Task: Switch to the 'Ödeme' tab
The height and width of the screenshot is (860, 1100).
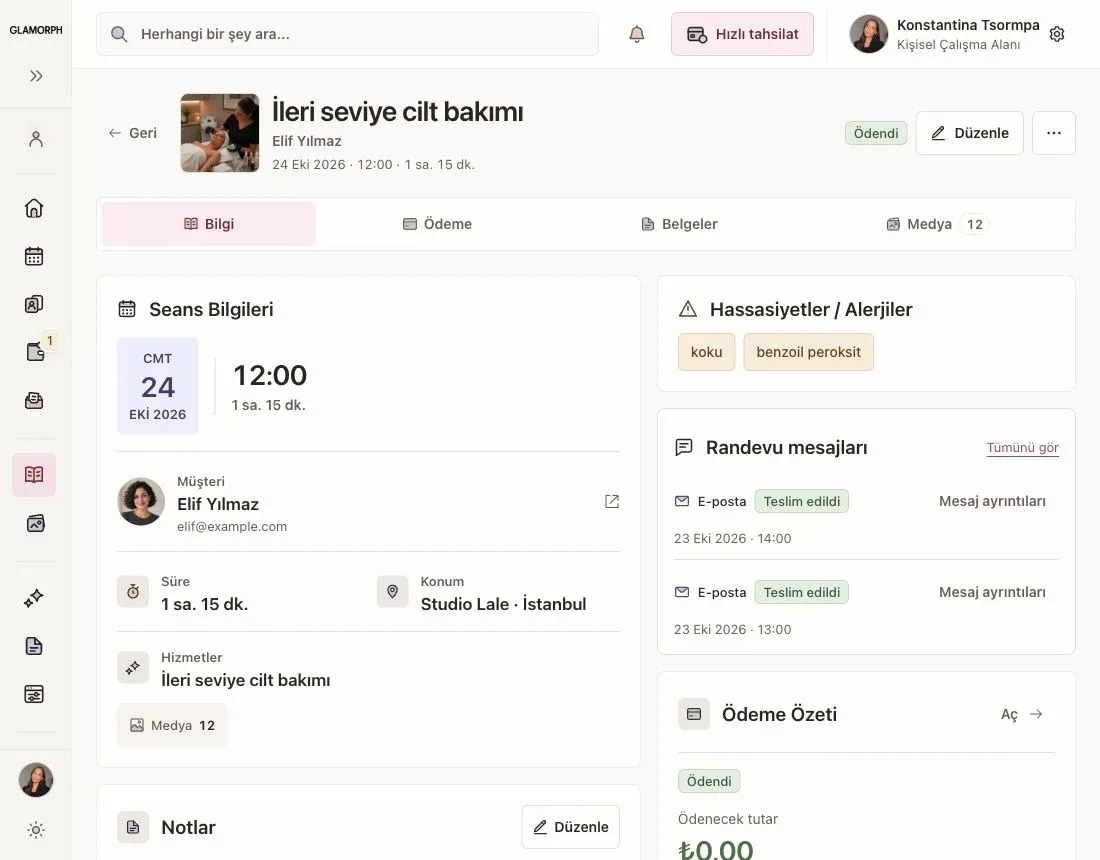Action: click(x=437, y=224)
